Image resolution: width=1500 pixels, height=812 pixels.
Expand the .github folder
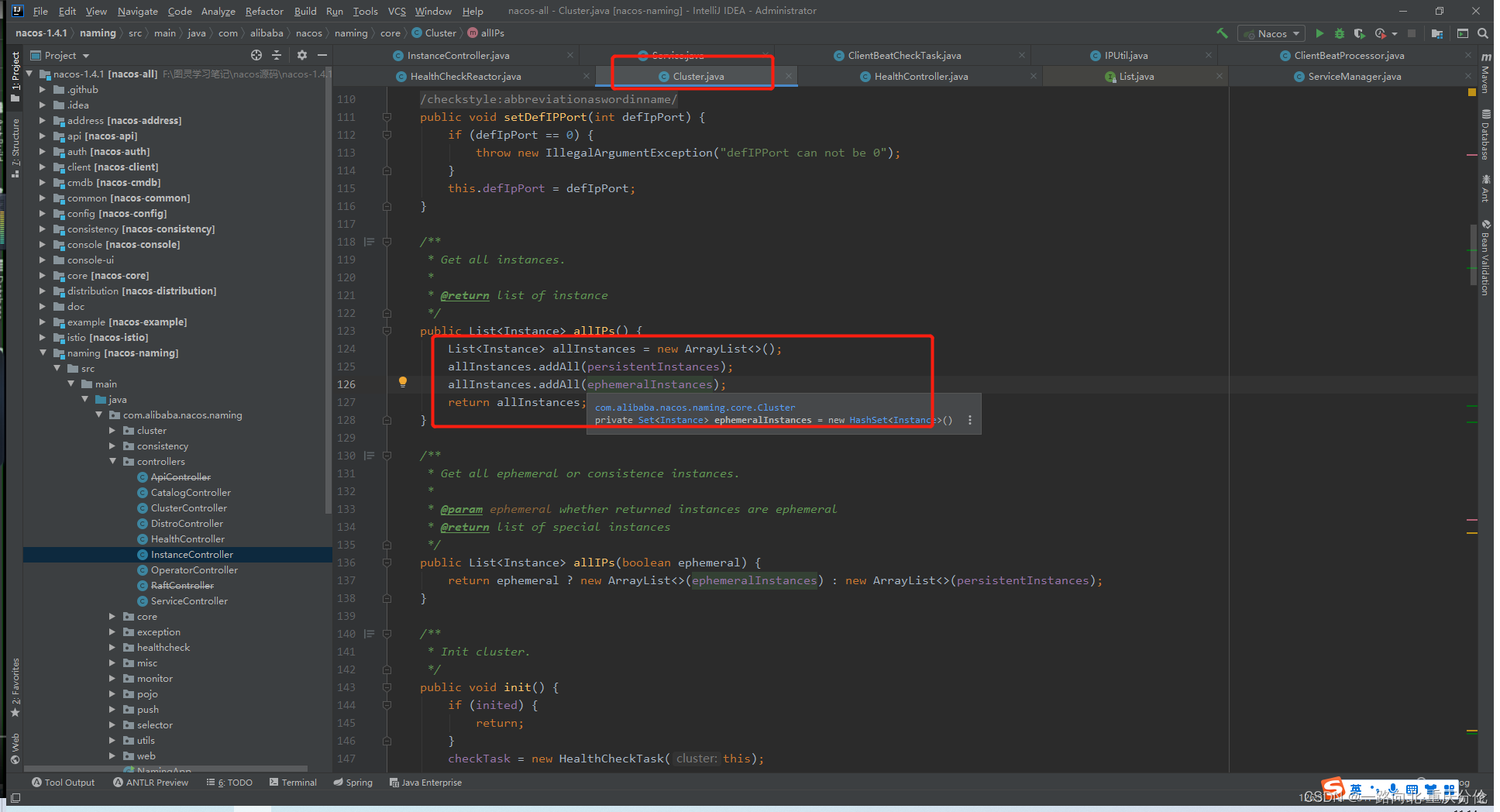click(43, 89)
